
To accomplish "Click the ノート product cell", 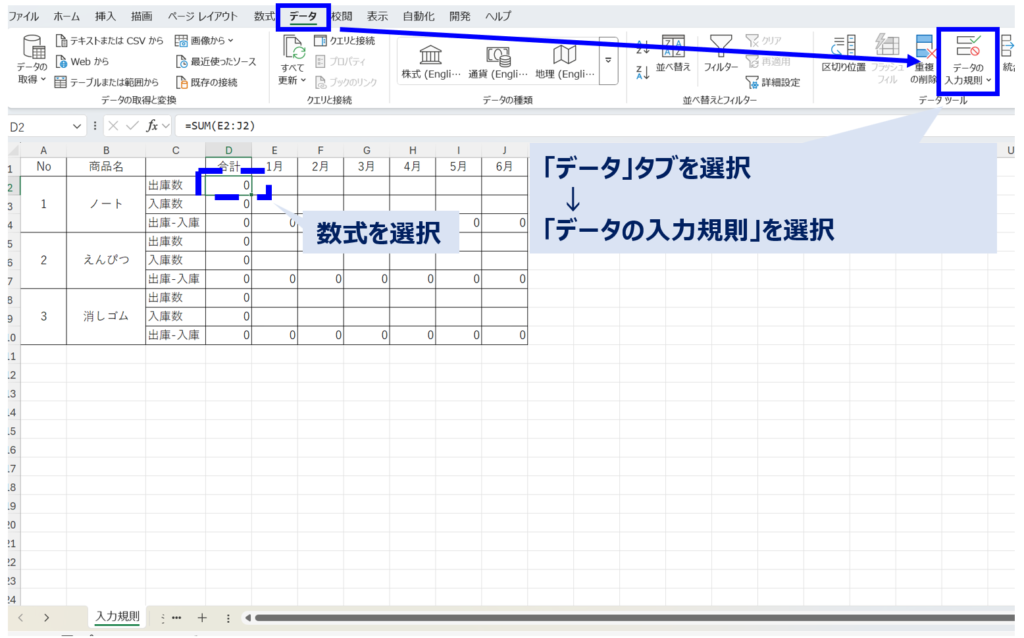I will click(x=106, y=204).
